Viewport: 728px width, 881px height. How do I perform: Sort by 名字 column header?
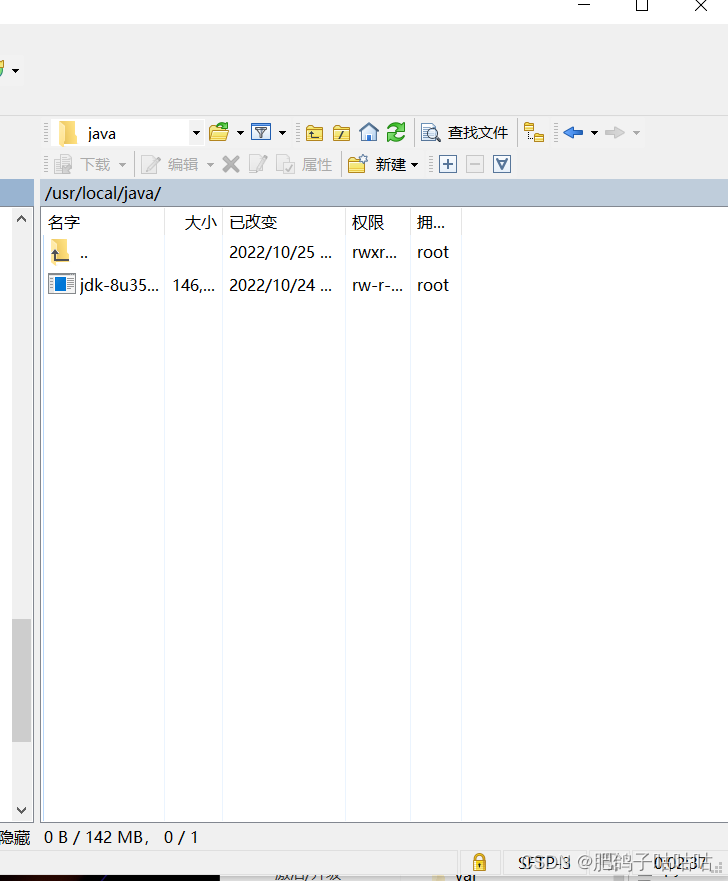103,222
